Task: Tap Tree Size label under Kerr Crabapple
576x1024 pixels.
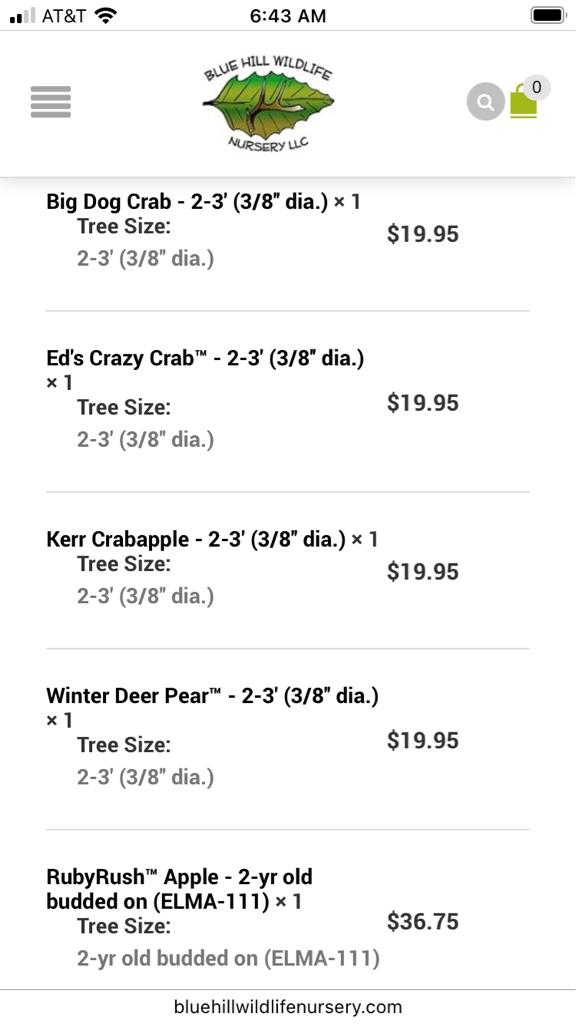Action: click(x=123, y=564)
